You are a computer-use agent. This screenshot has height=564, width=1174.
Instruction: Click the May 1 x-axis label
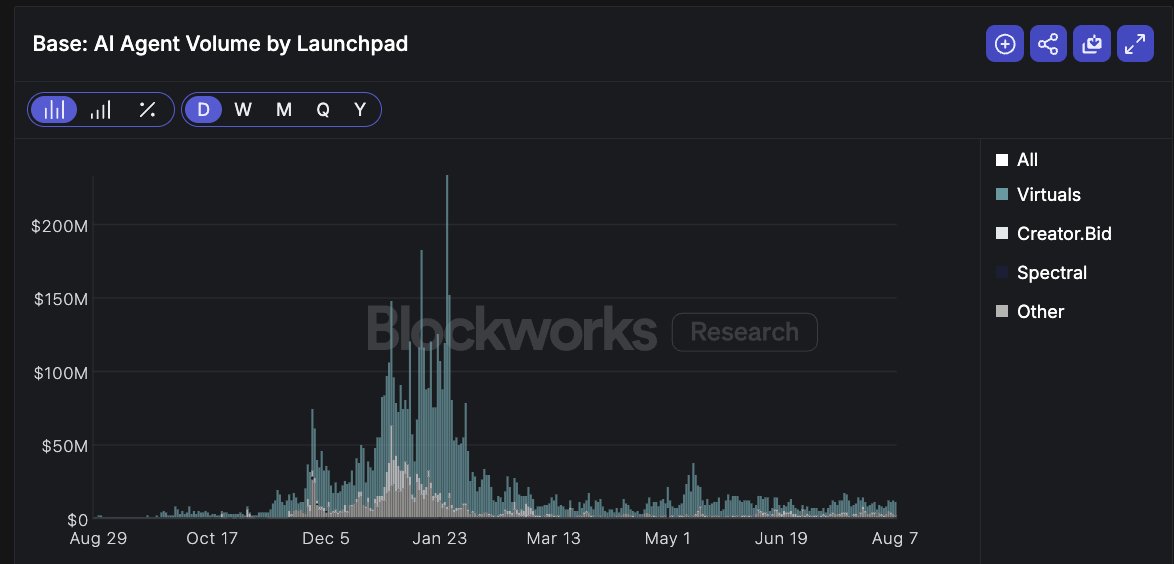coord(667,539)
